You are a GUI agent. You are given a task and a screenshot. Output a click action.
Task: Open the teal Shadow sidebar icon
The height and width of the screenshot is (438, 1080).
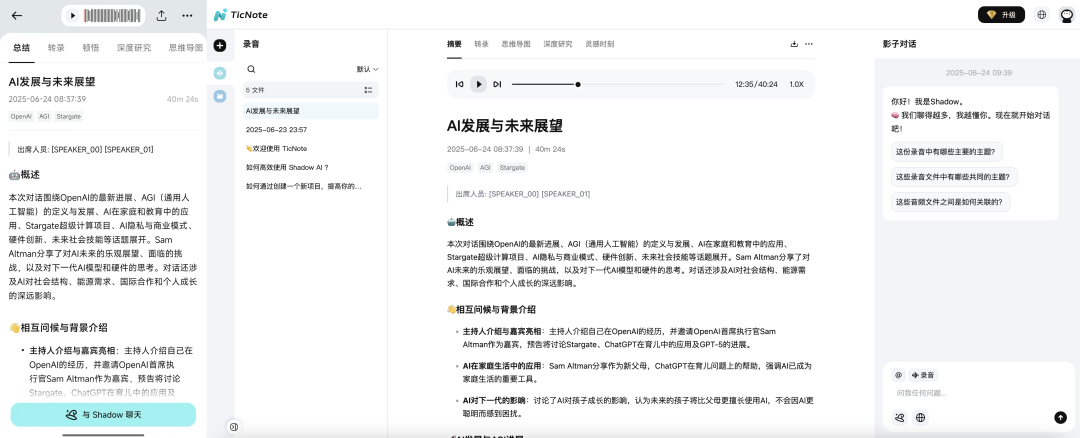pyautogui.click(x=220, y=73)
